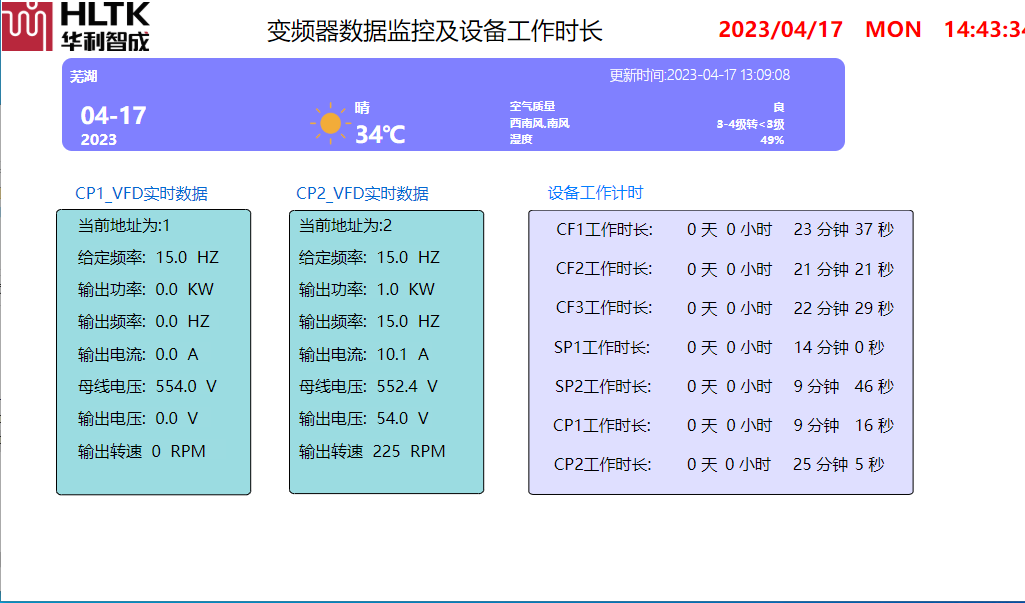The image size is (1025, 603).
Task: Click the 芜湖 city name label
Action: 84,76
